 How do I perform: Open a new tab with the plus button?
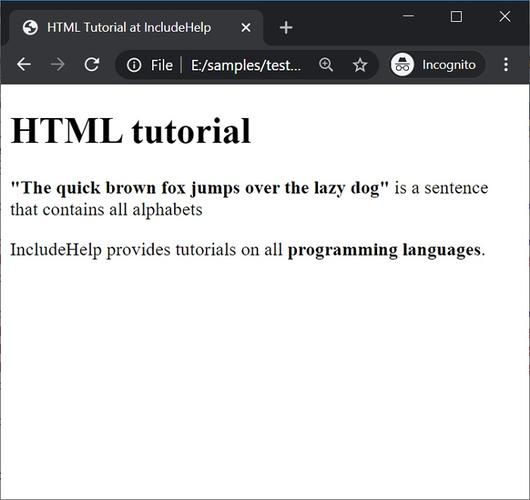point(286,28)
